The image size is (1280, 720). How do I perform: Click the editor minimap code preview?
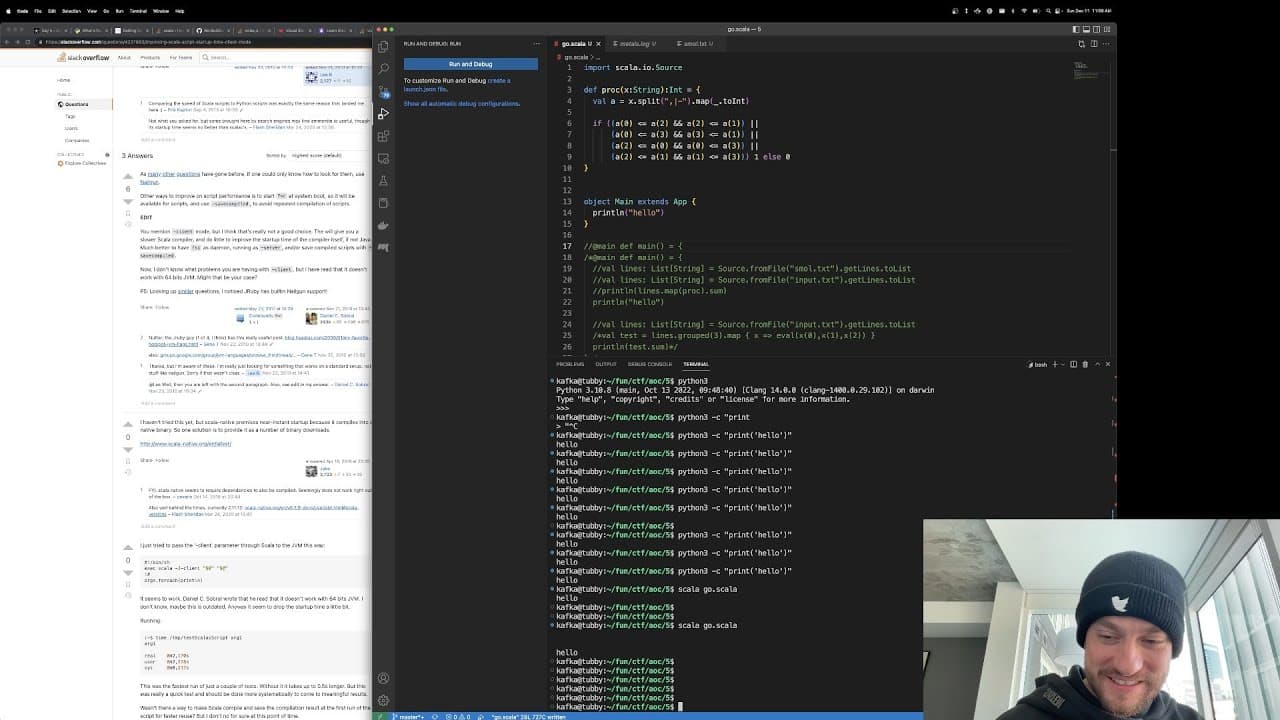pos(1086,70)
